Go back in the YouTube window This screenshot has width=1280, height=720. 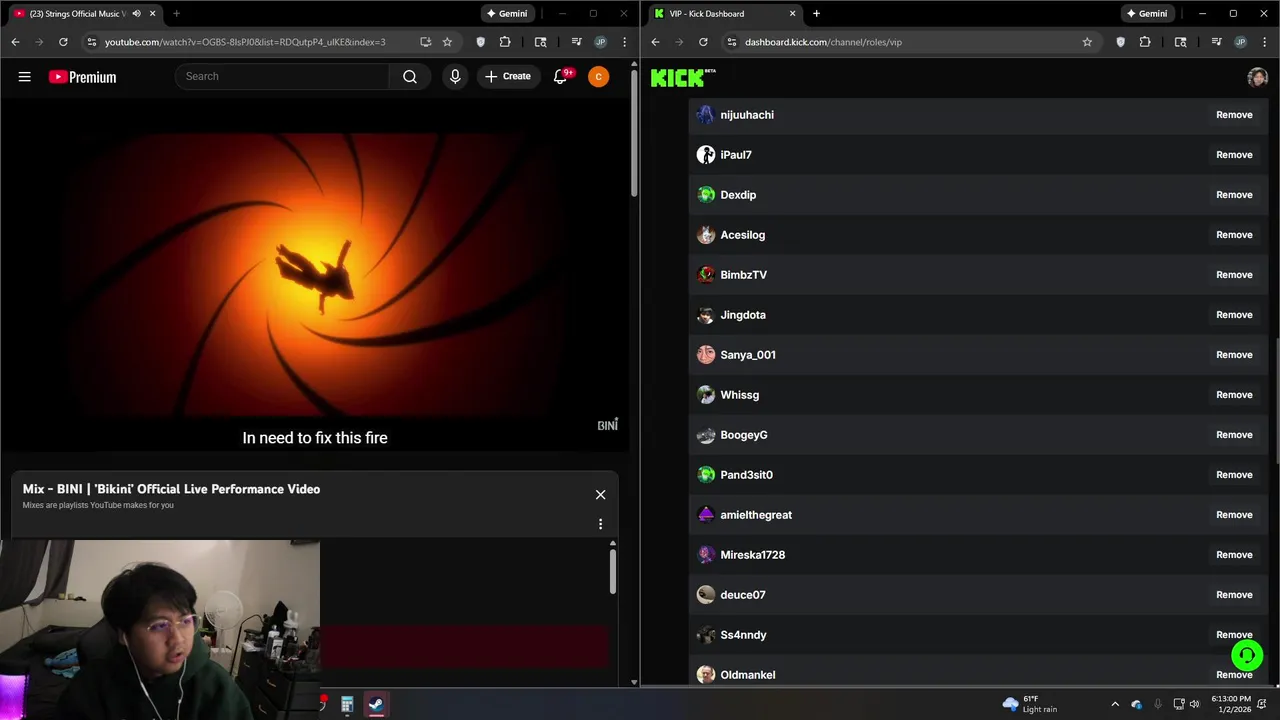pyautogui.click(x=15, y=42)
